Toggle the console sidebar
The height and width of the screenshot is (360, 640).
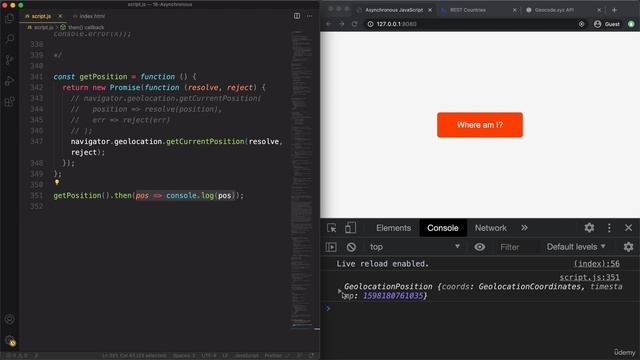click(x=331, y=247)
